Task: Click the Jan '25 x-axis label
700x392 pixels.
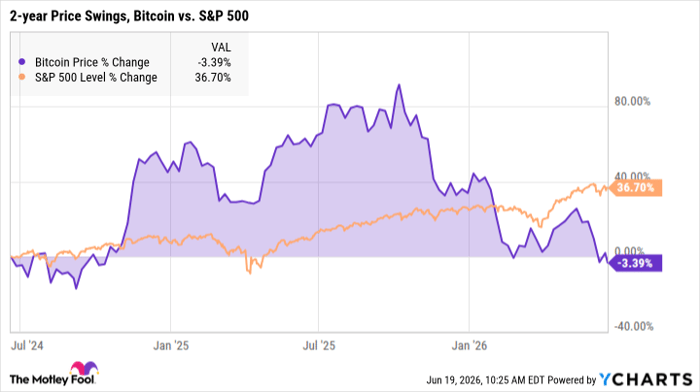Action: [x=171, y=346]
